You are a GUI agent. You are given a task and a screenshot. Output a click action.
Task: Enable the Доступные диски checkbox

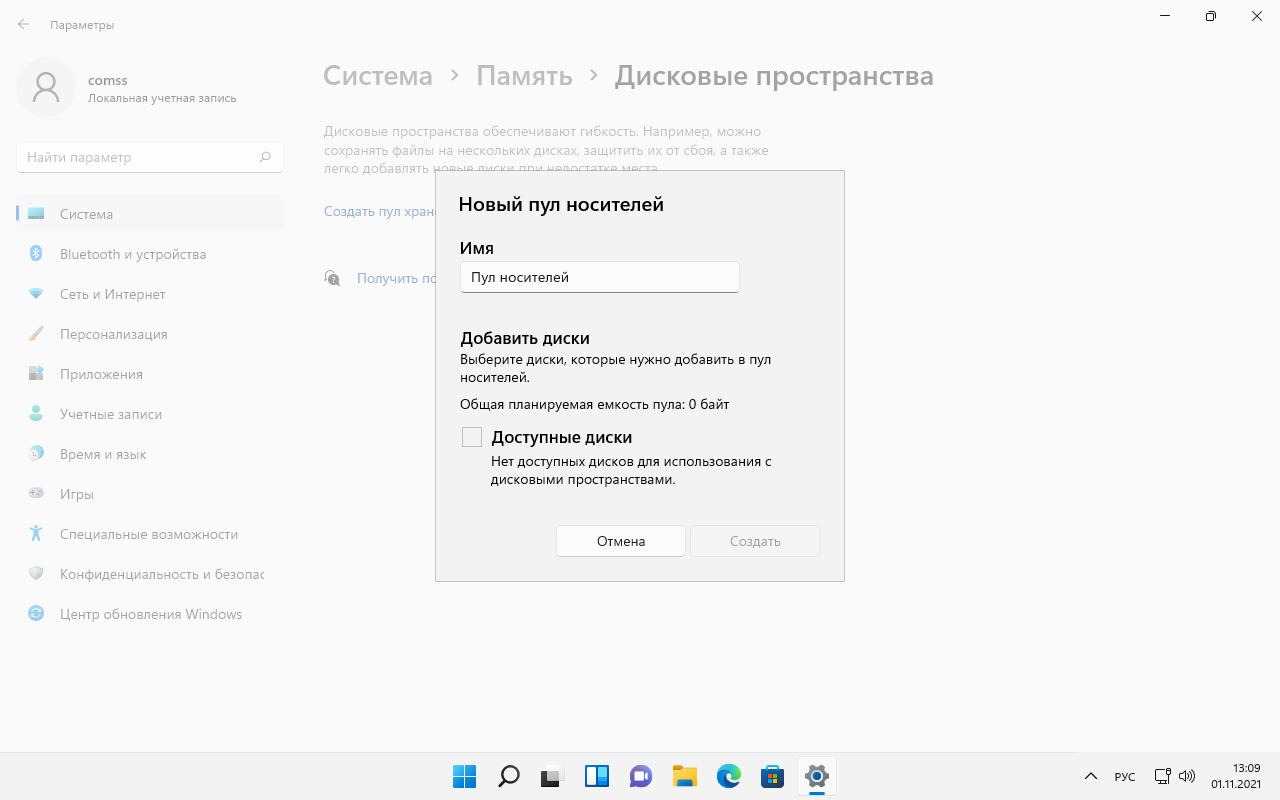471,437
